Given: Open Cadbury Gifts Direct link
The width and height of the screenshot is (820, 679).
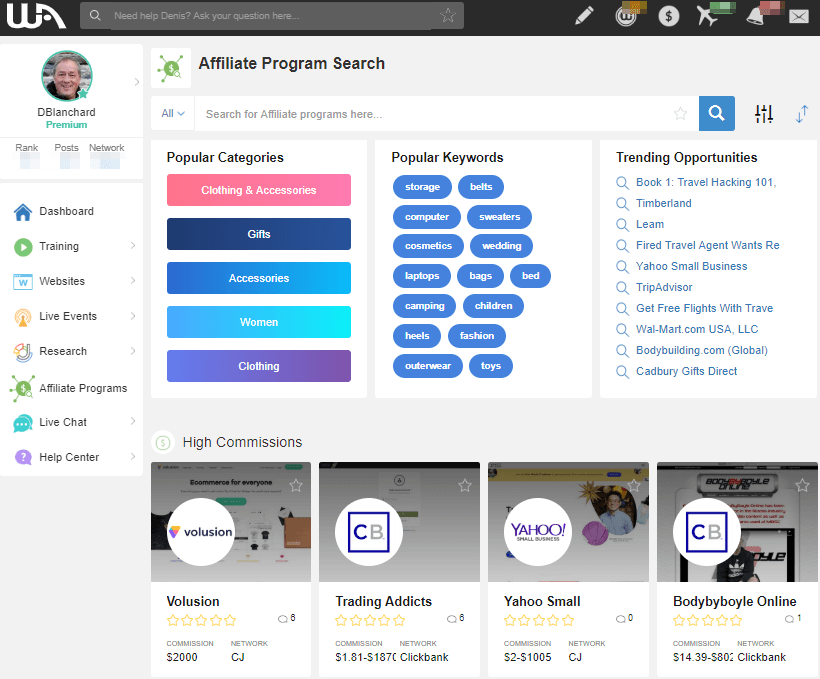Looking at the screenshot, I should [x=686, y=371].
